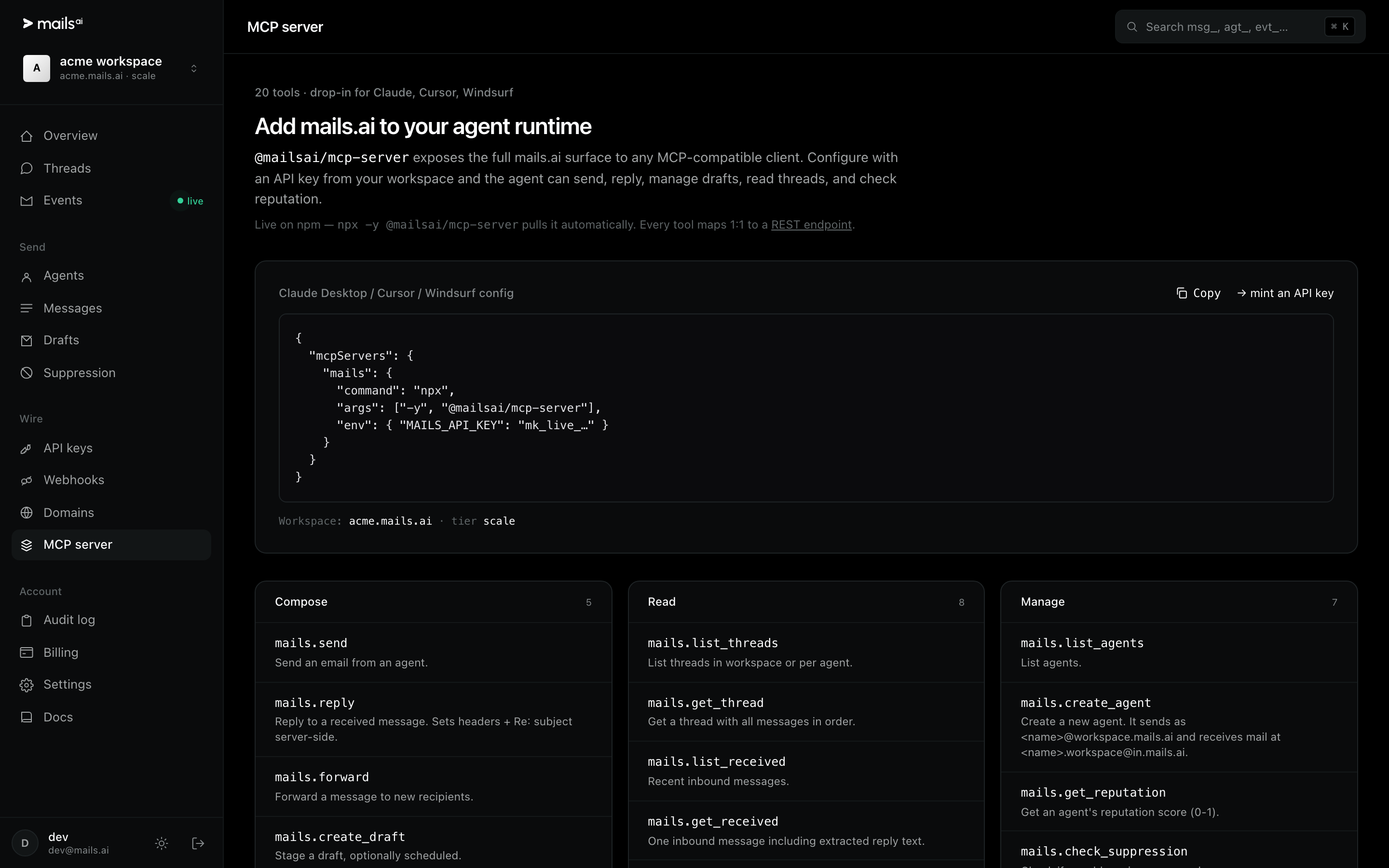Select MCP server menu item
1389x868 pixels.
click(x=111, y=545)
